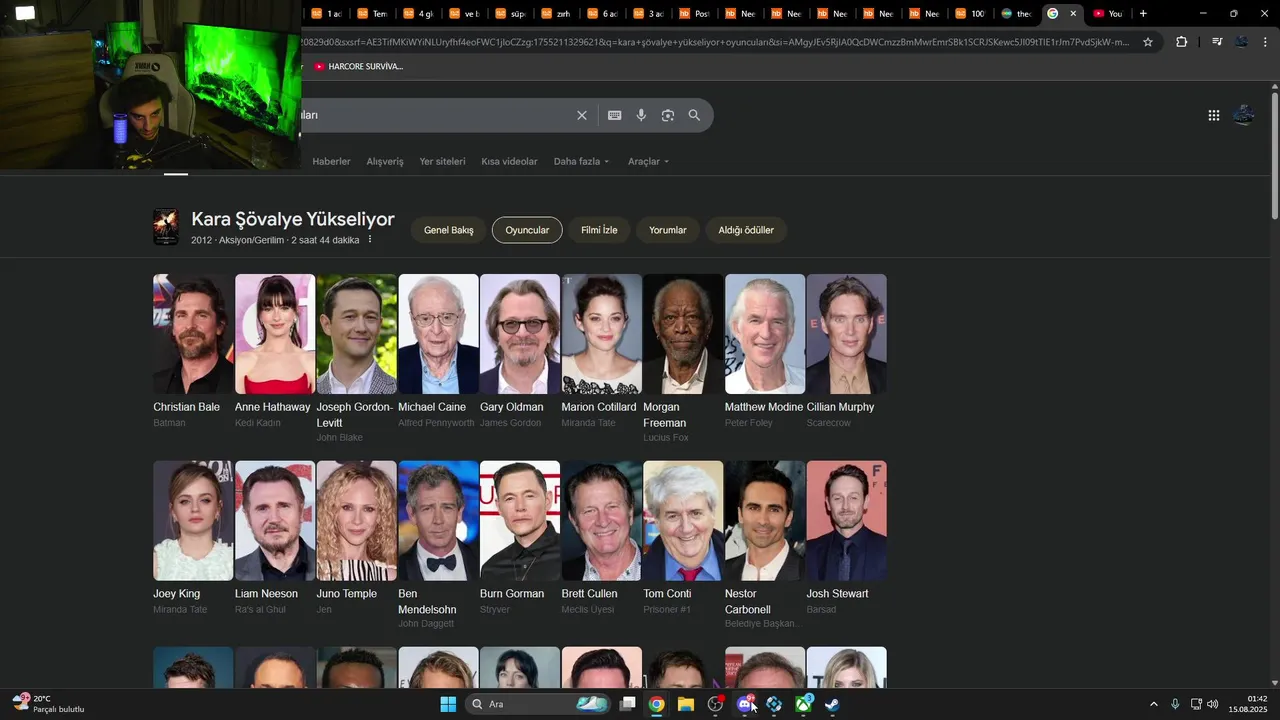Open the three-dot menu beside movie info
The height and width of the screenshot is (720, 1280).
coord(370,240)
